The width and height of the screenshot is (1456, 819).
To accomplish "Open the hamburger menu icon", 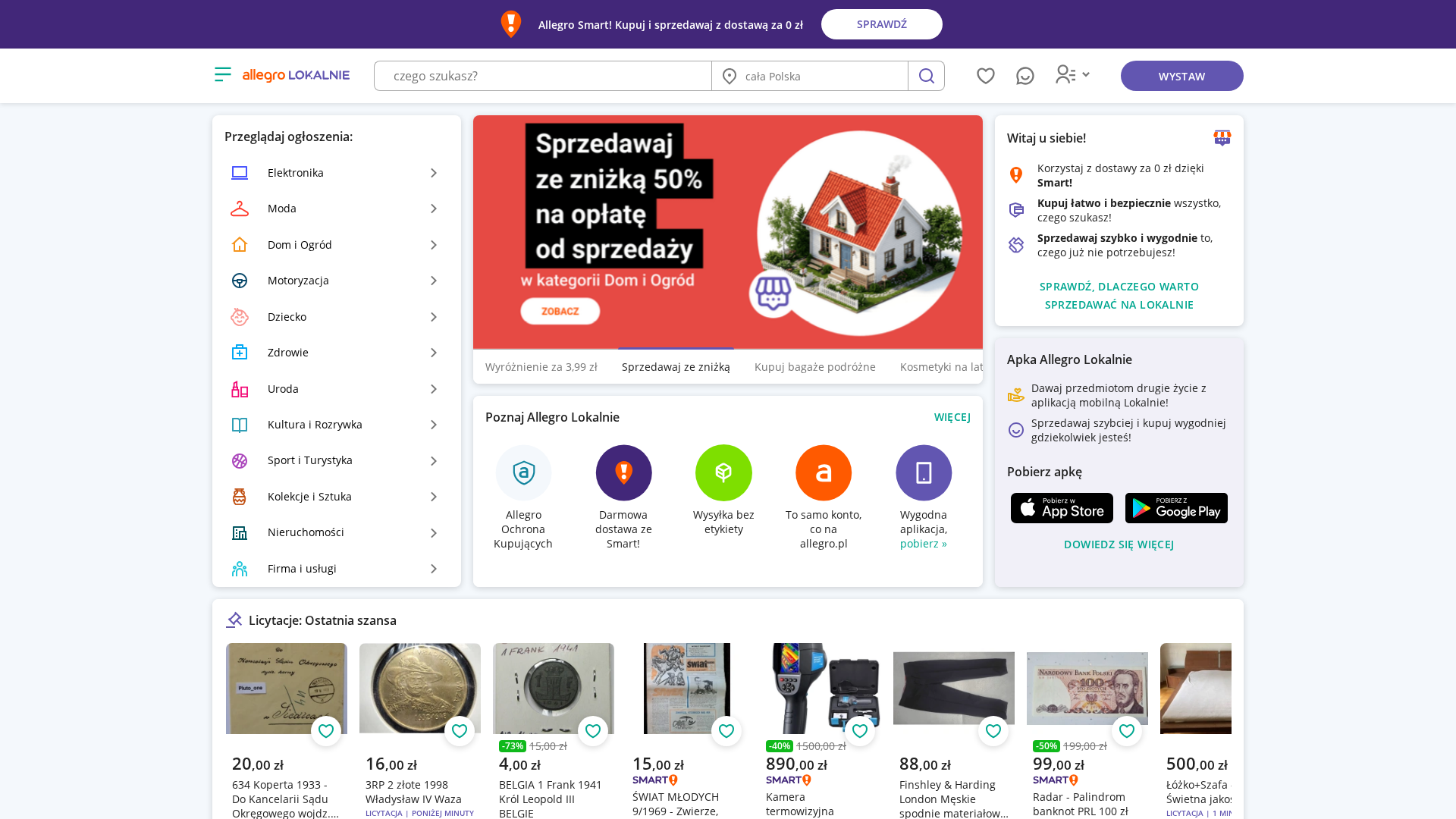I will (222, 74).
